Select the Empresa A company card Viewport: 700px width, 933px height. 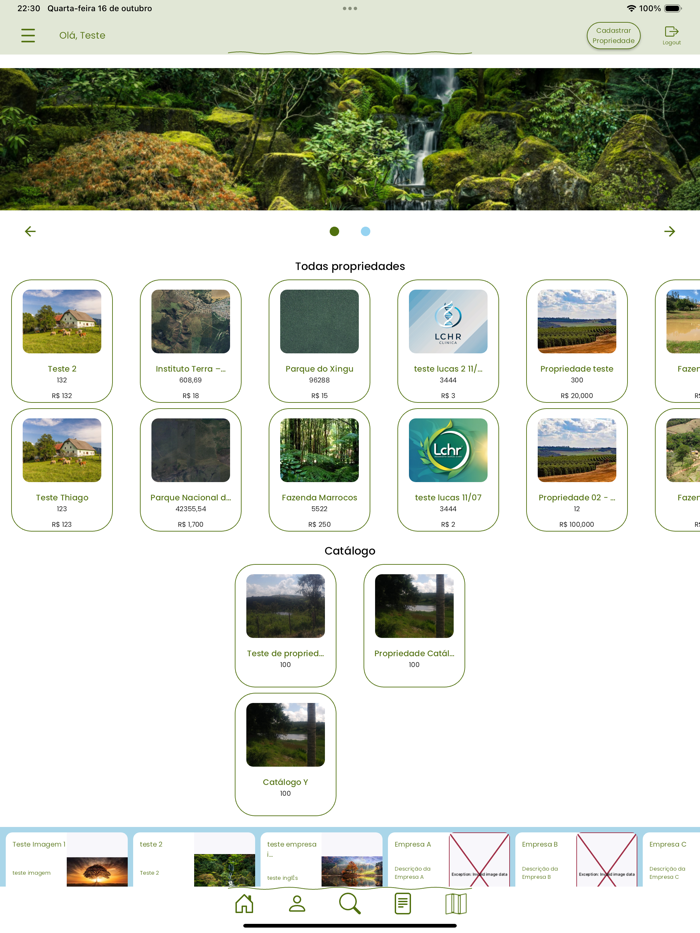pos(449,859)
